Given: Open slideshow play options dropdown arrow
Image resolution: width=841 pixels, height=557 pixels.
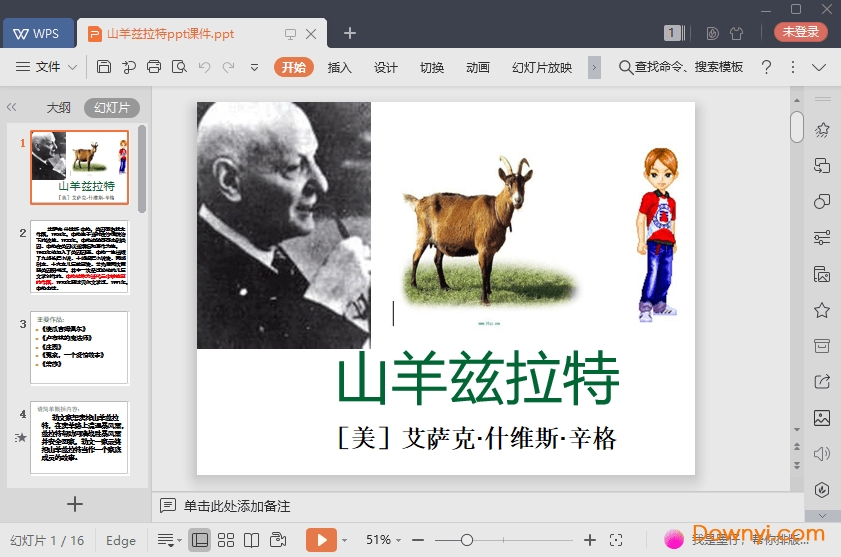Looking at the screenshot, I should (x=344, y=540).
